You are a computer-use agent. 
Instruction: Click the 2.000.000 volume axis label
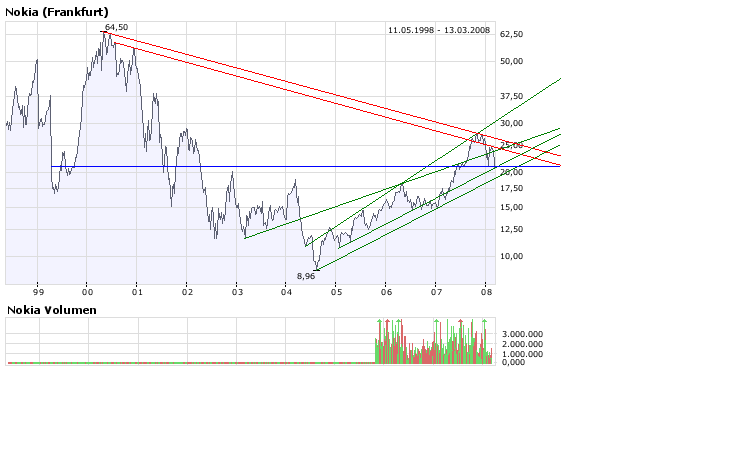(522, 345)
